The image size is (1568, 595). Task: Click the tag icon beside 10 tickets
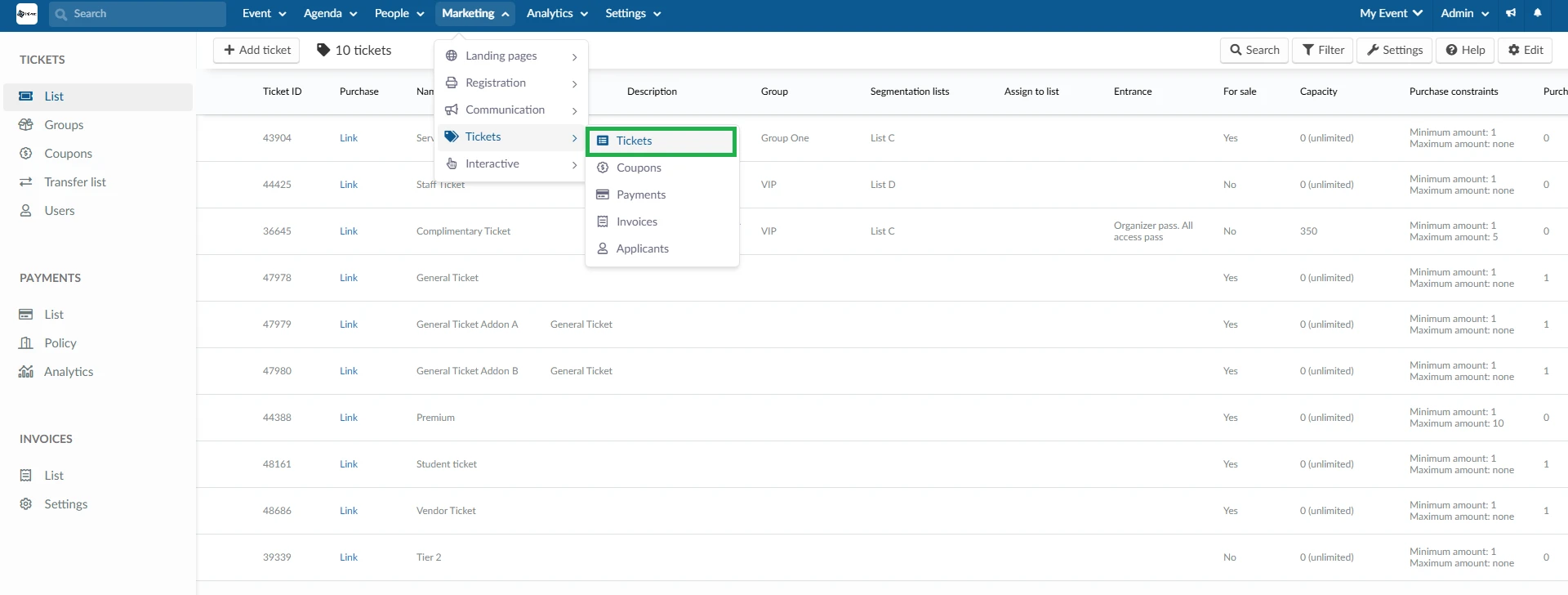pyautogui.click(x=323, y=50)
